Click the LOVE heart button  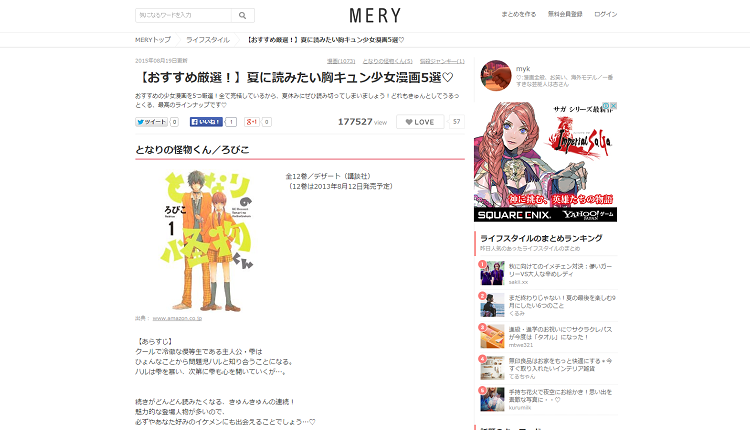click(x=420, y=122)
